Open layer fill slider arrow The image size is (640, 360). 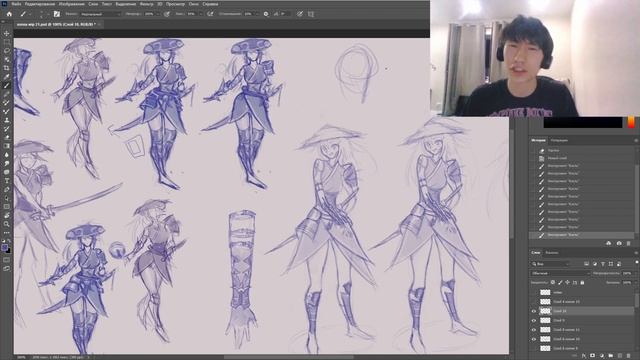point(636,282)
